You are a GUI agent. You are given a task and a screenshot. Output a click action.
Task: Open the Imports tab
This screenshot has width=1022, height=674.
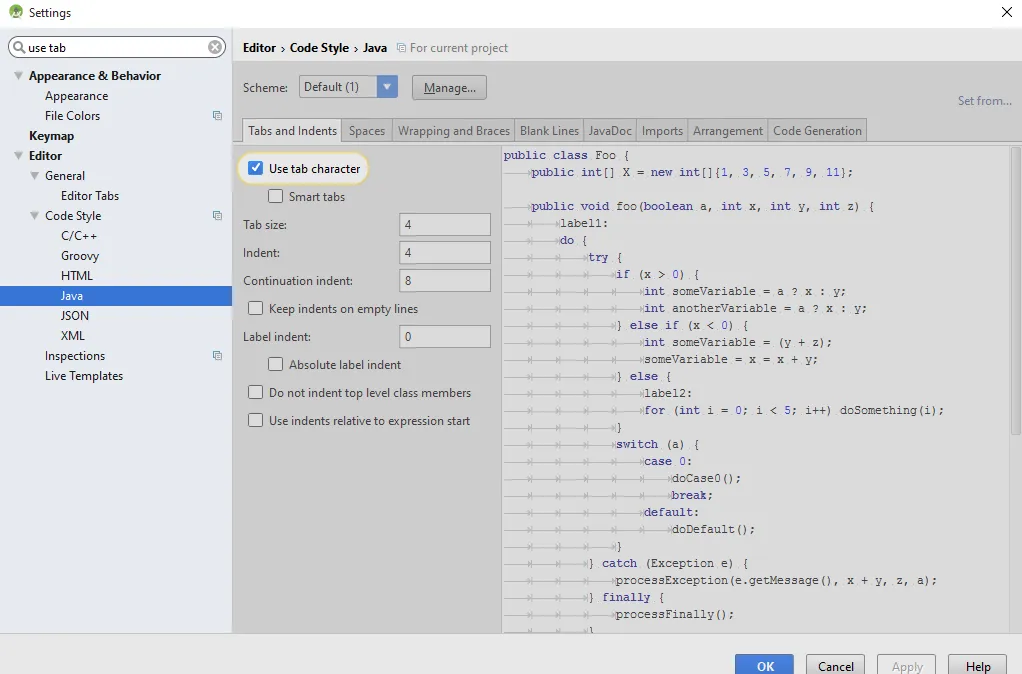pos(662,130)
